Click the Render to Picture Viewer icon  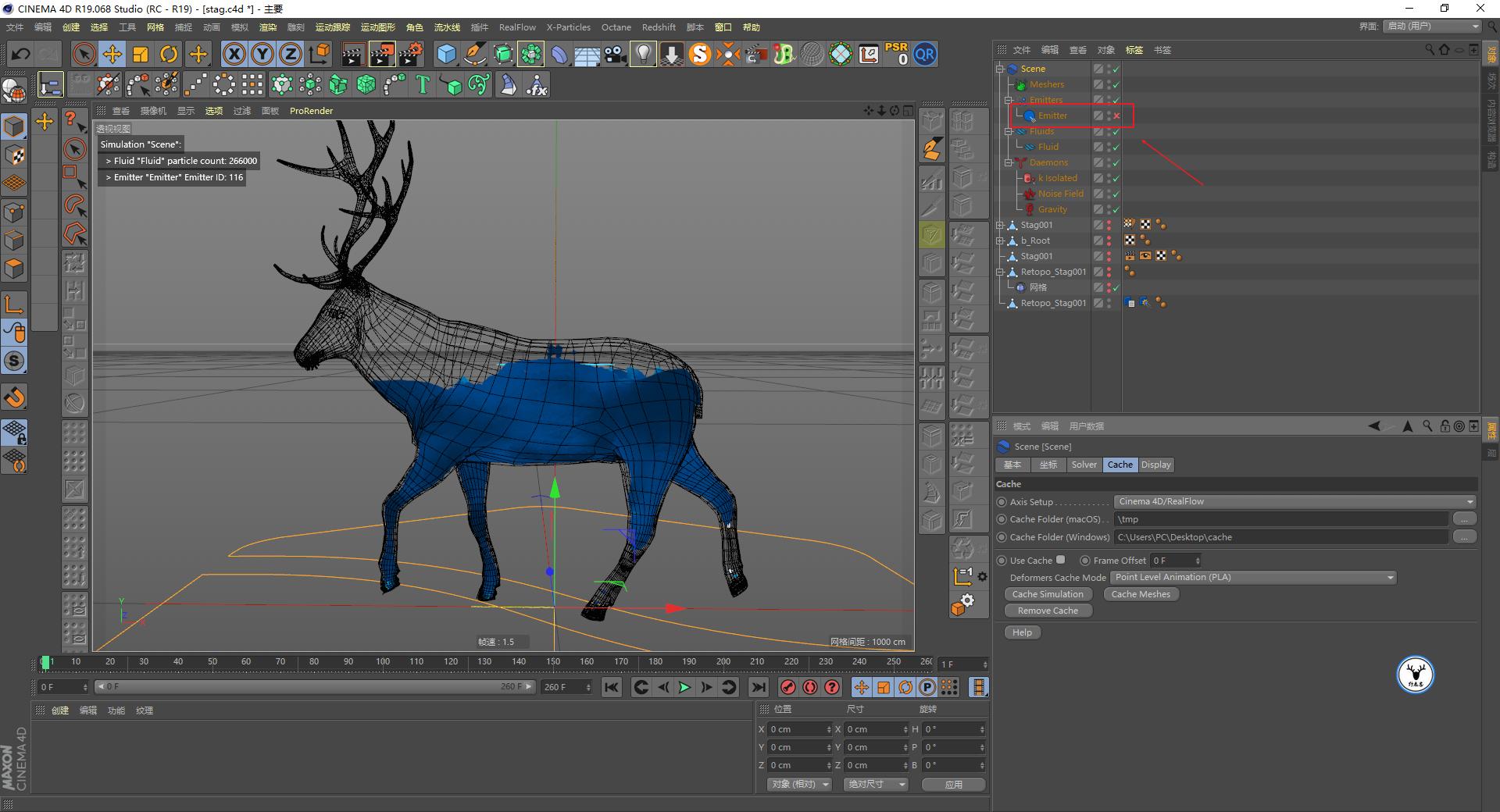(382, 54)
